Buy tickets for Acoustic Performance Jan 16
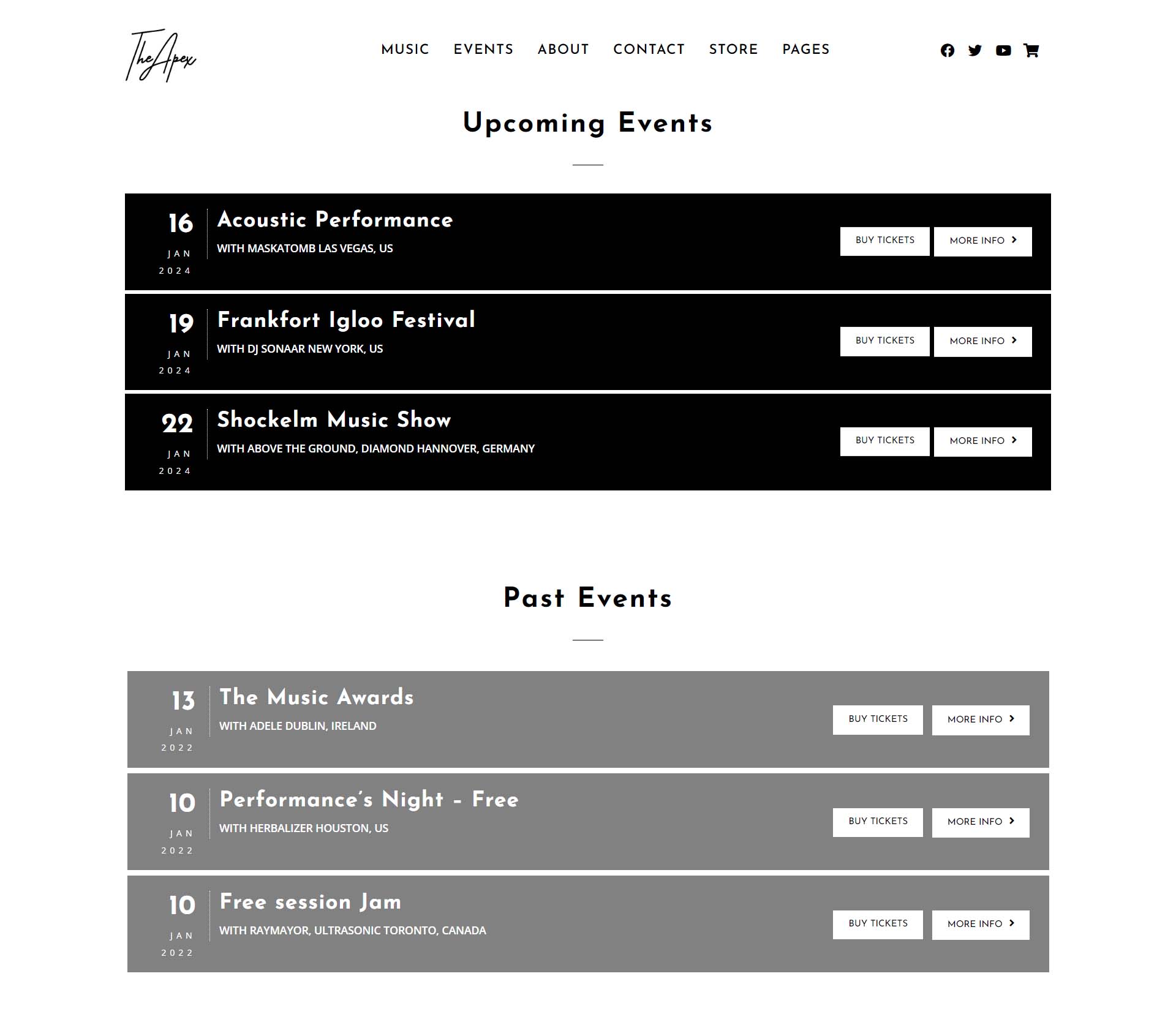 tap(884, 241)
